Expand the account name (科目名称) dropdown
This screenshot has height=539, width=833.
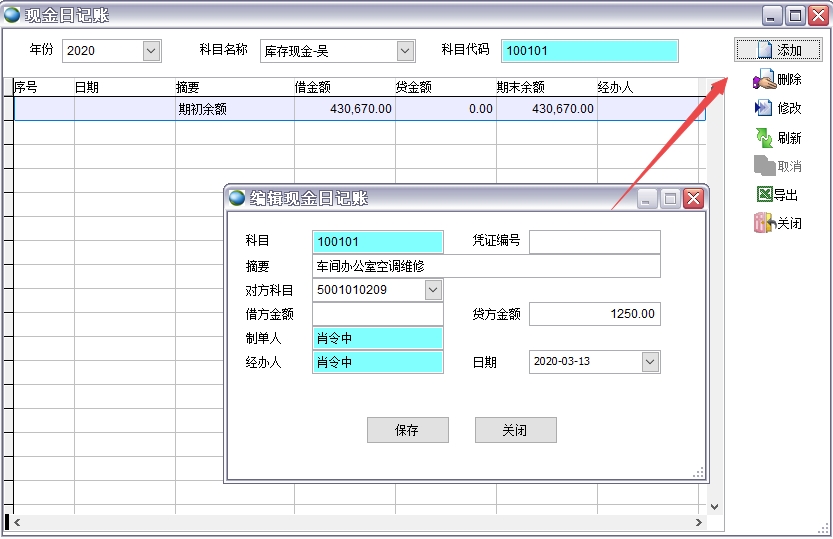pos(405,50)
